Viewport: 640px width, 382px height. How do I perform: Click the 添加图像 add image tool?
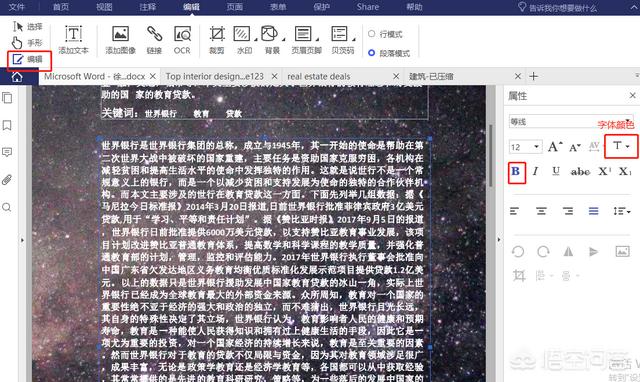coord(120,40)
